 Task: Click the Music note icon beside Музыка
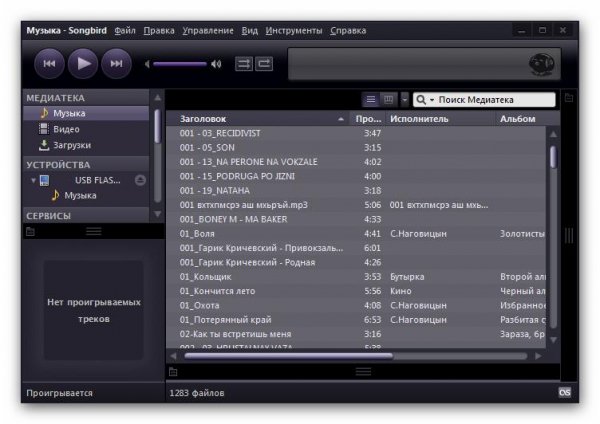click(x=44, y=113)
